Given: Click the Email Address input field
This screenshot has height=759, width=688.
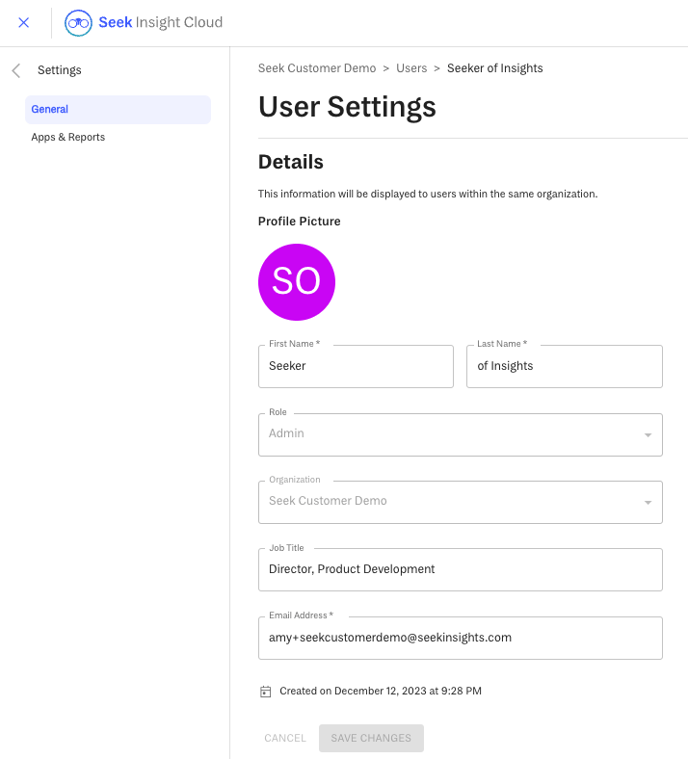Looking at the screenshot, I should (460, 638).
